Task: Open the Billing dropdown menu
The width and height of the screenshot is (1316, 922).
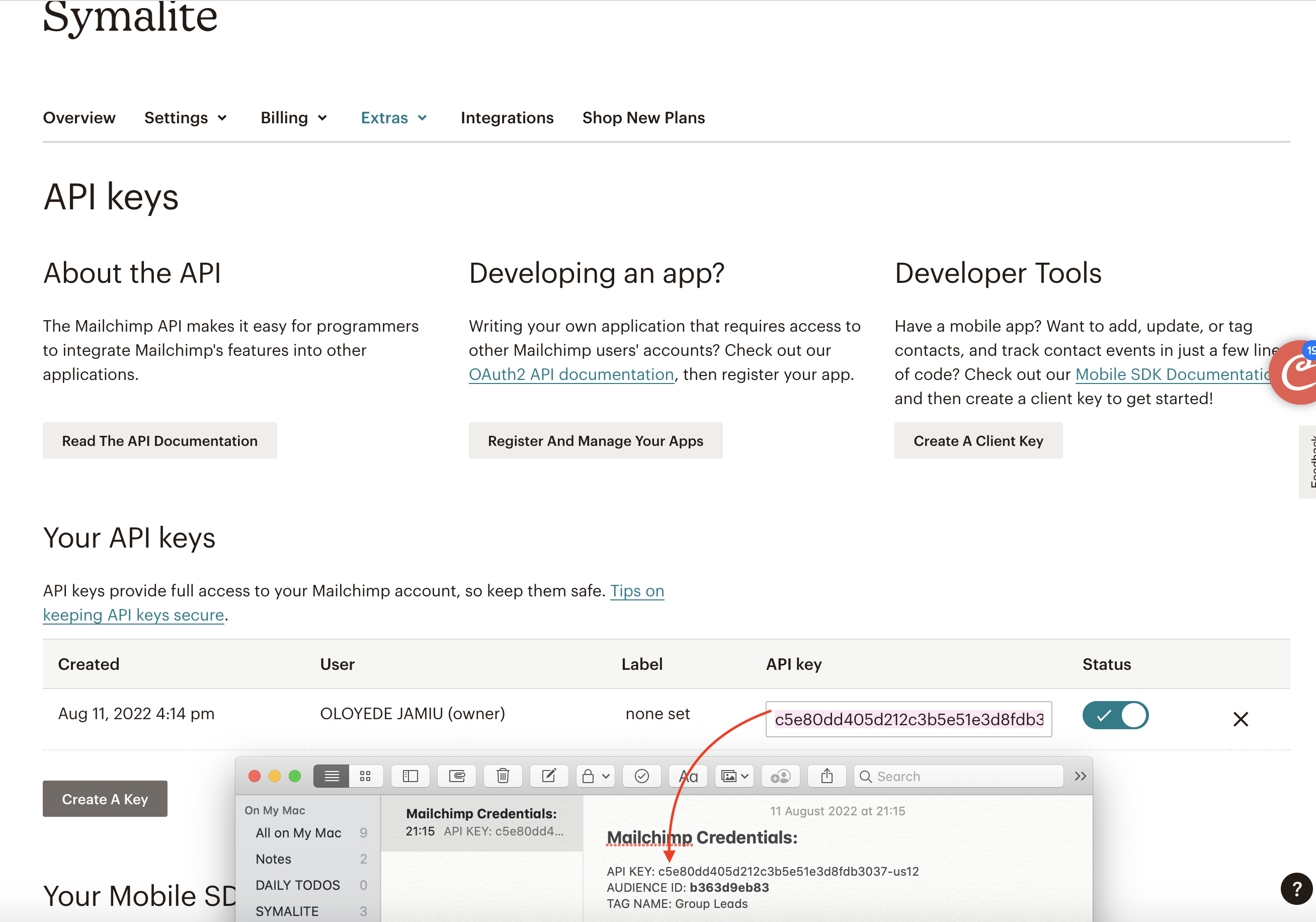Action: point(293,118)
